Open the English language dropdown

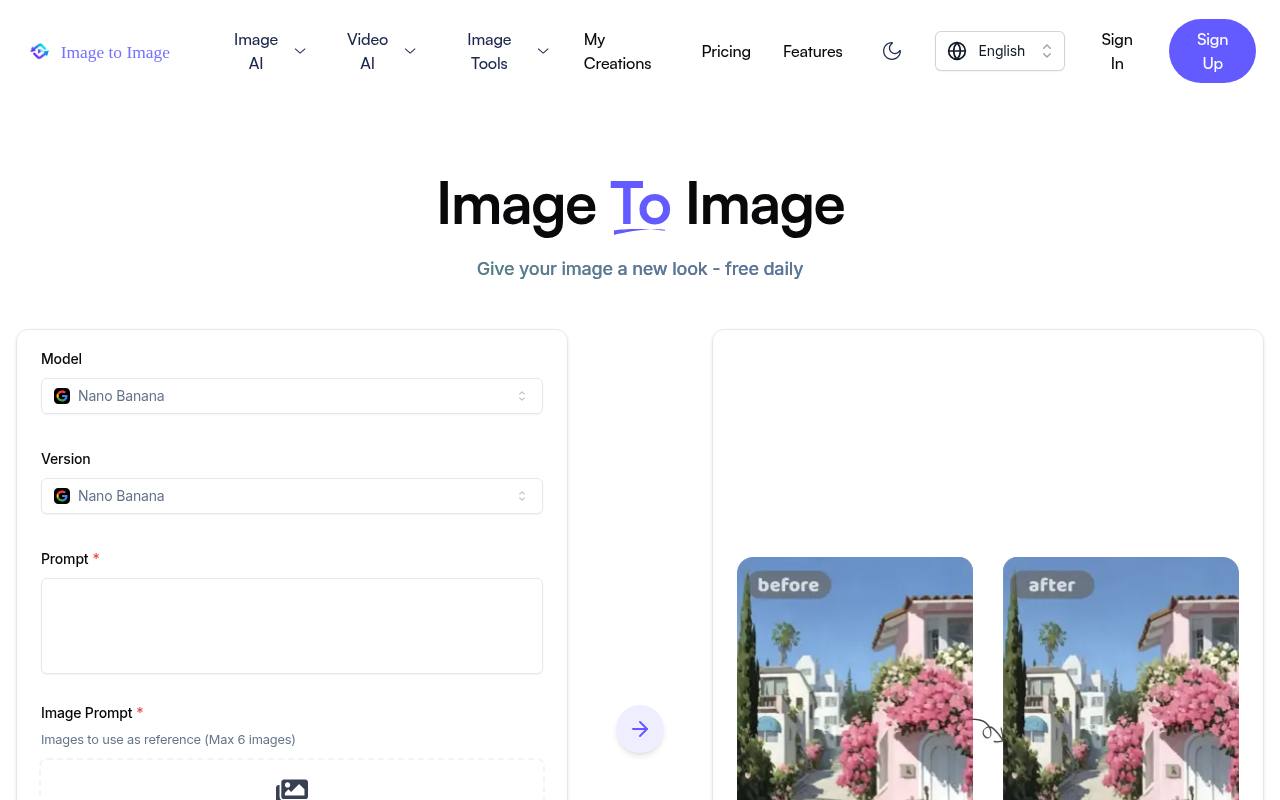[1000, 51]
